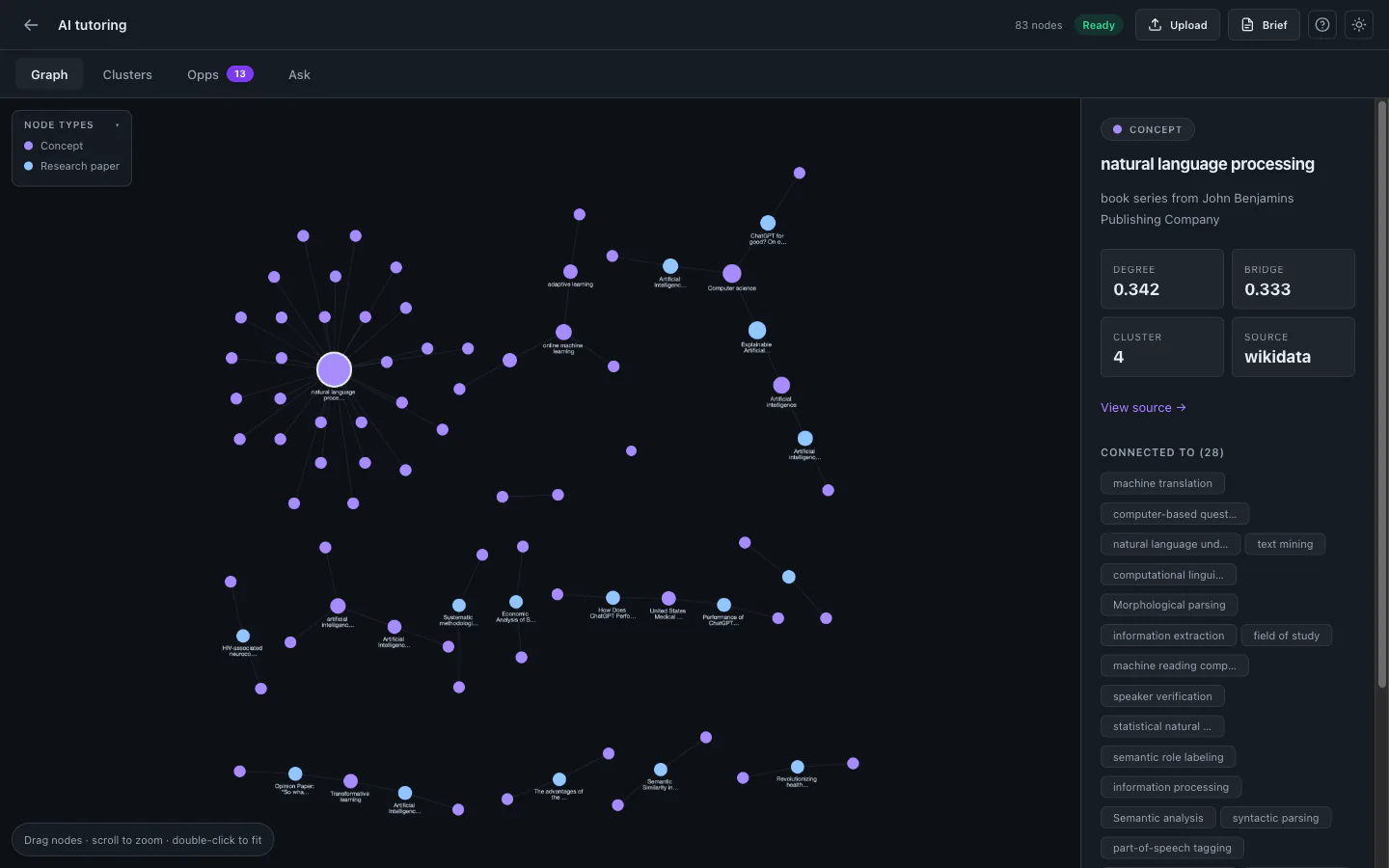1389x868 pixels.
Task: Select the online machine learning node
Action: (563, 332)
